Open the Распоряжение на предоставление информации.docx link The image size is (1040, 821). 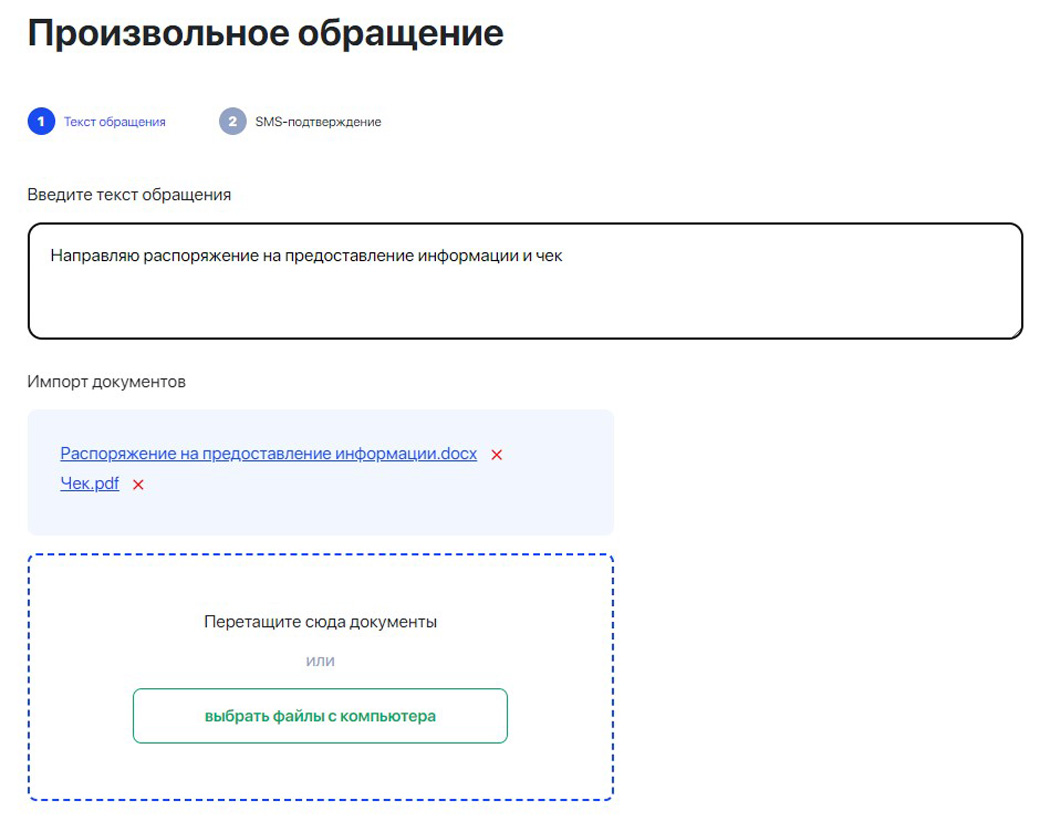click(269, 454)
